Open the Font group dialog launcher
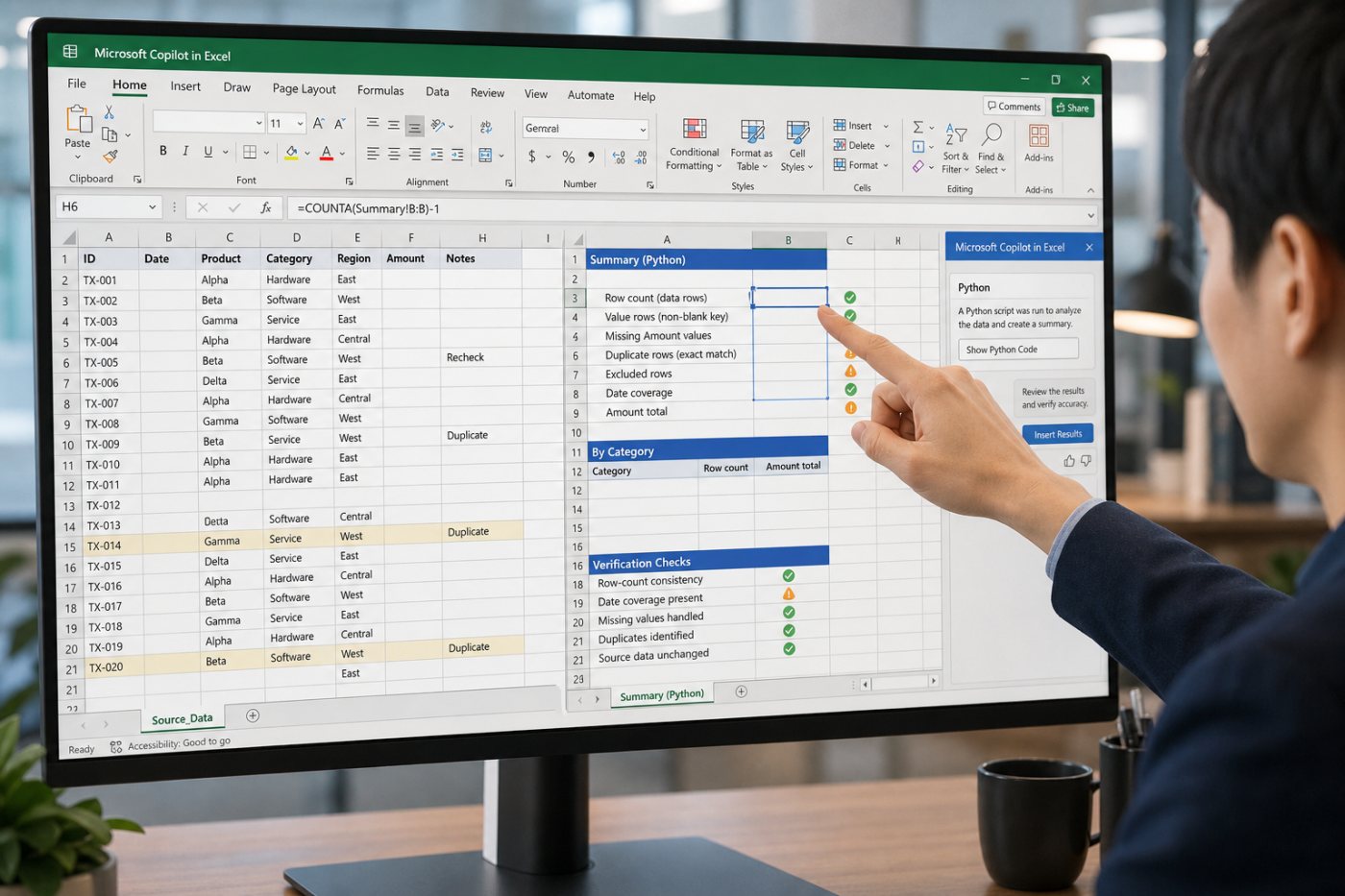 pyautogui.click(x=349, y=181)
